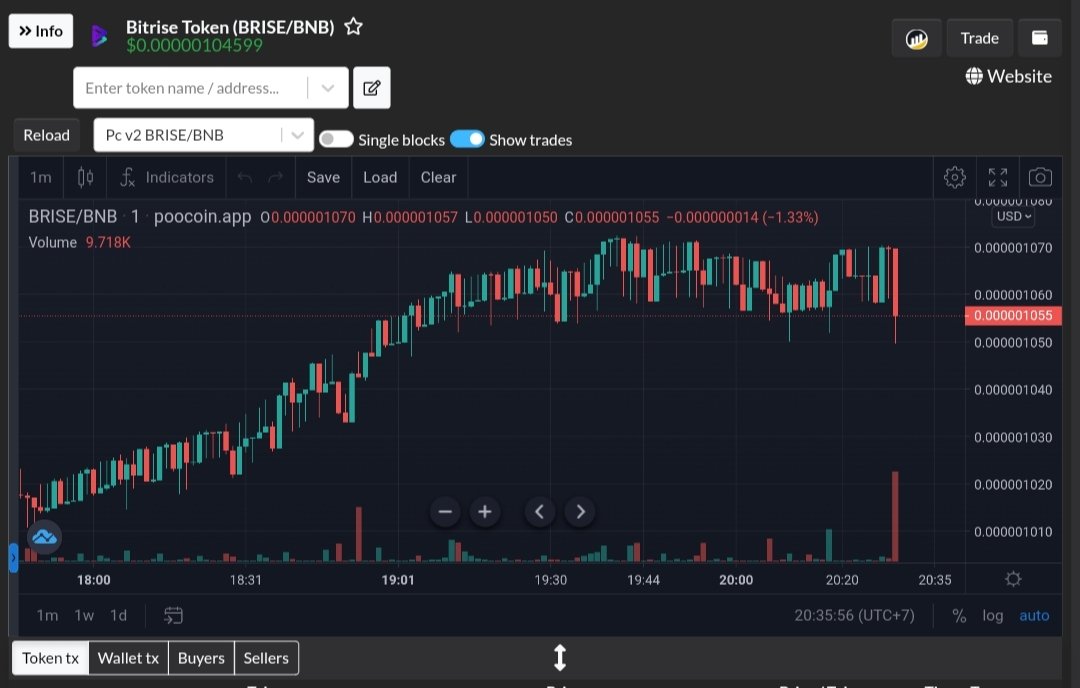Image resolution: width=1080 pixels, height=688 pixels.
Task: Switch to the Wallet tx tab
Action: click(128, 658)
